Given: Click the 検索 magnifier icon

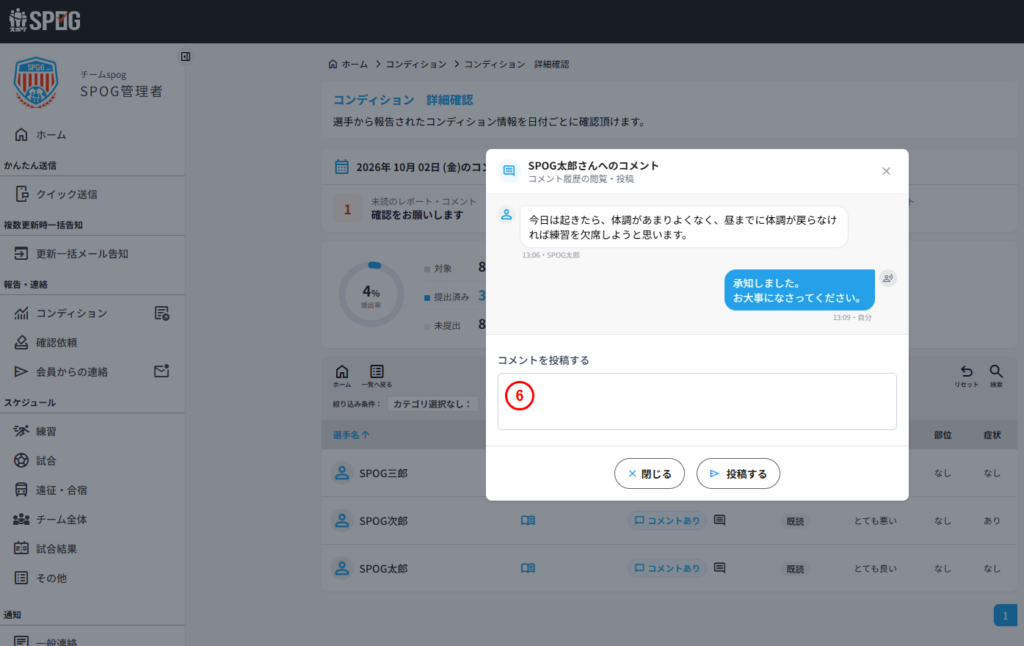Looking at the screenshot, I should click(x=996, y=376).
